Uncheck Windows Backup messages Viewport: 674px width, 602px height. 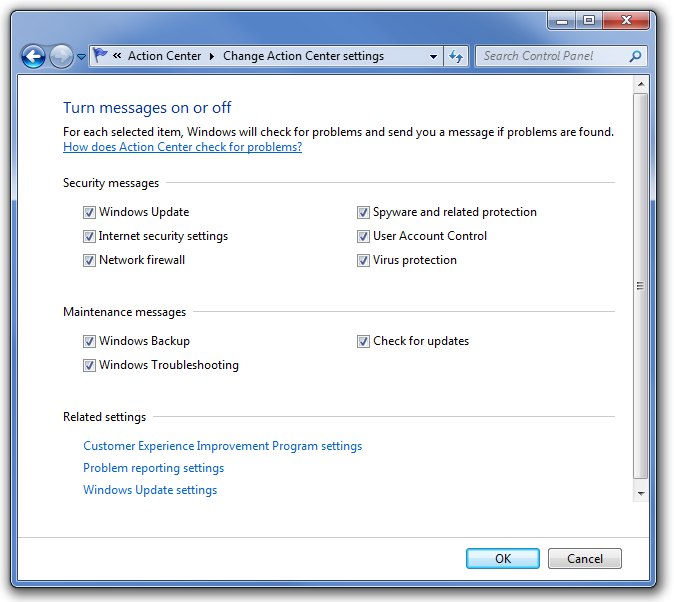click(x=89, y=341)
